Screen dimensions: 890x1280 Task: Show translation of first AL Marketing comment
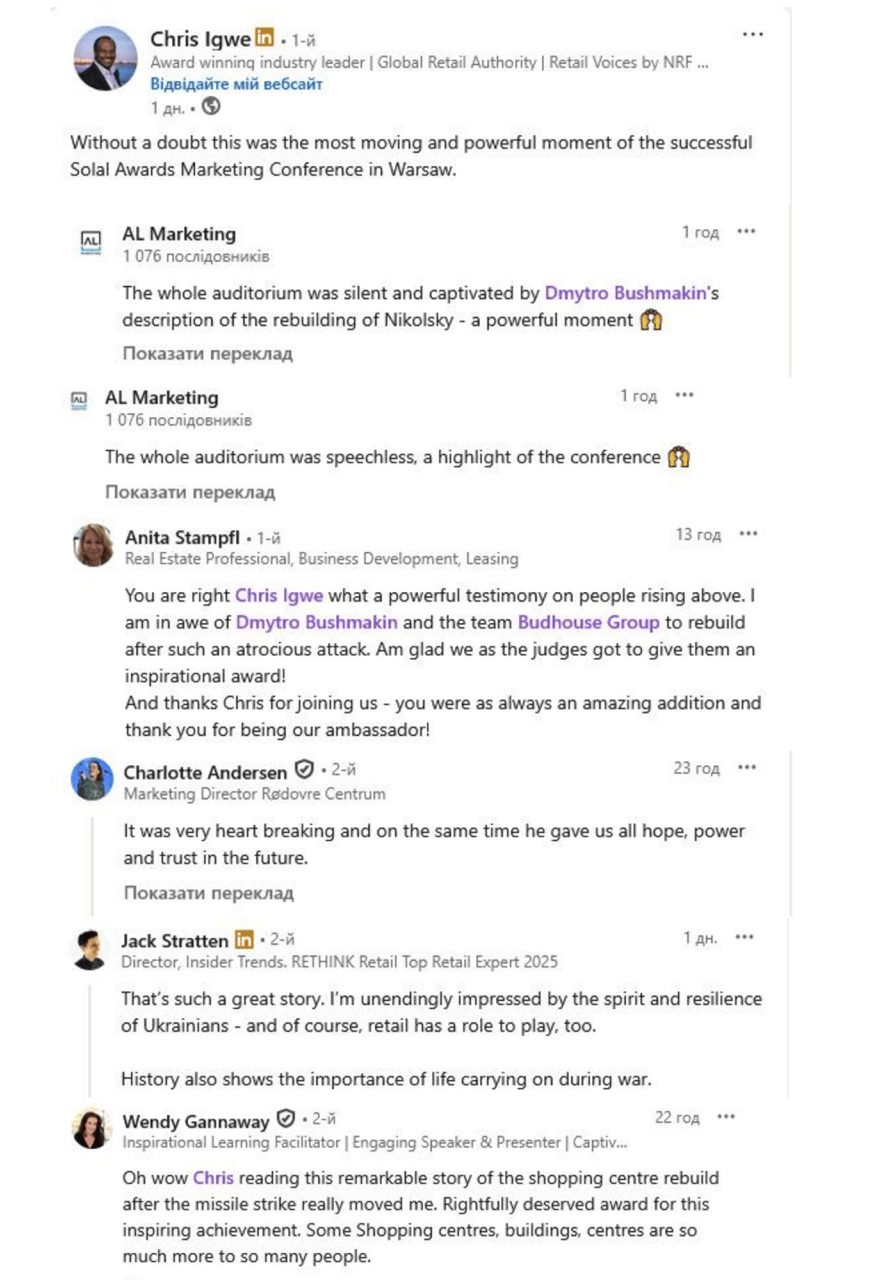click(208, 353)
